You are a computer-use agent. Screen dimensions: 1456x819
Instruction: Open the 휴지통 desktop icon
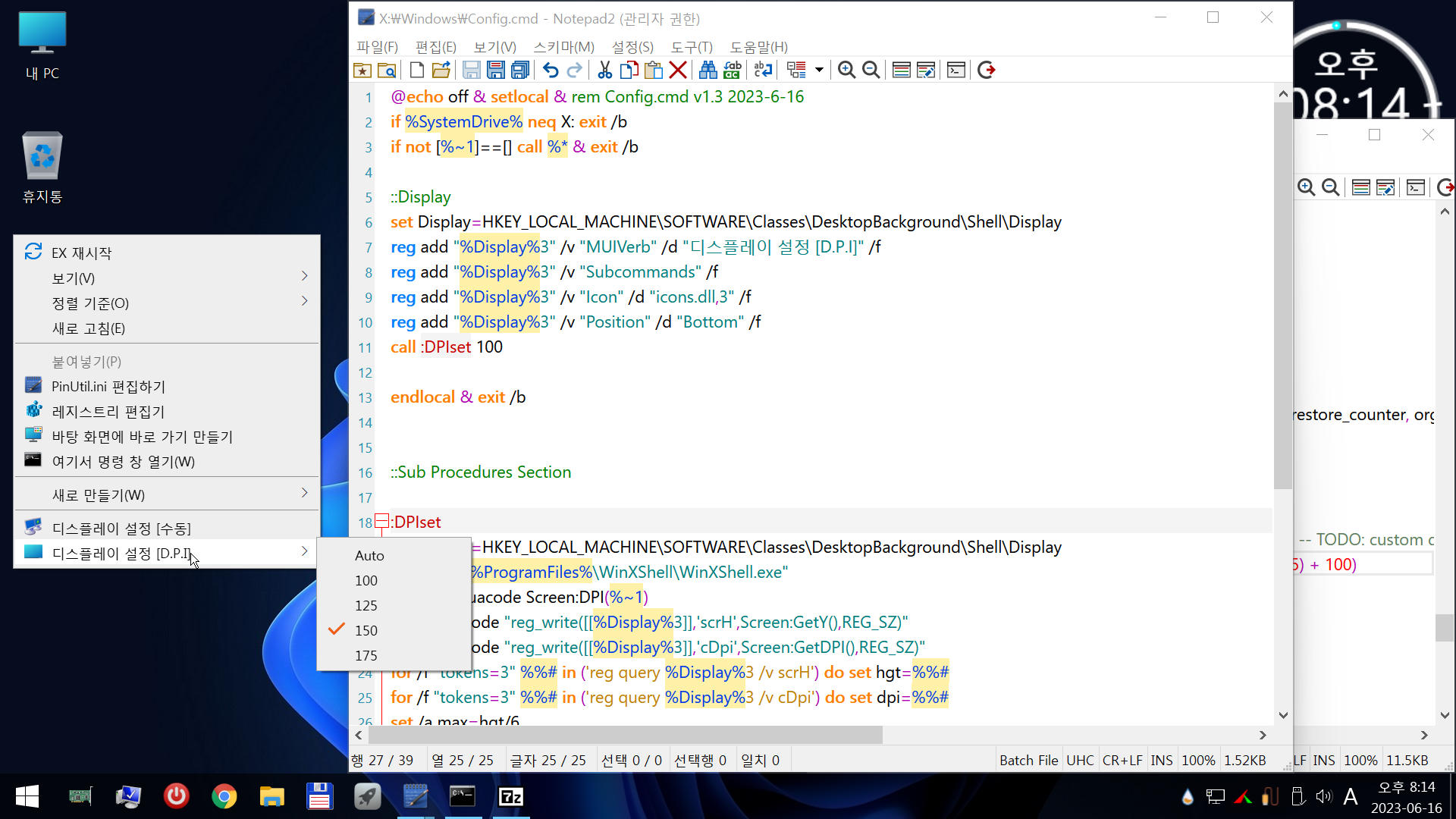point(42,168)
